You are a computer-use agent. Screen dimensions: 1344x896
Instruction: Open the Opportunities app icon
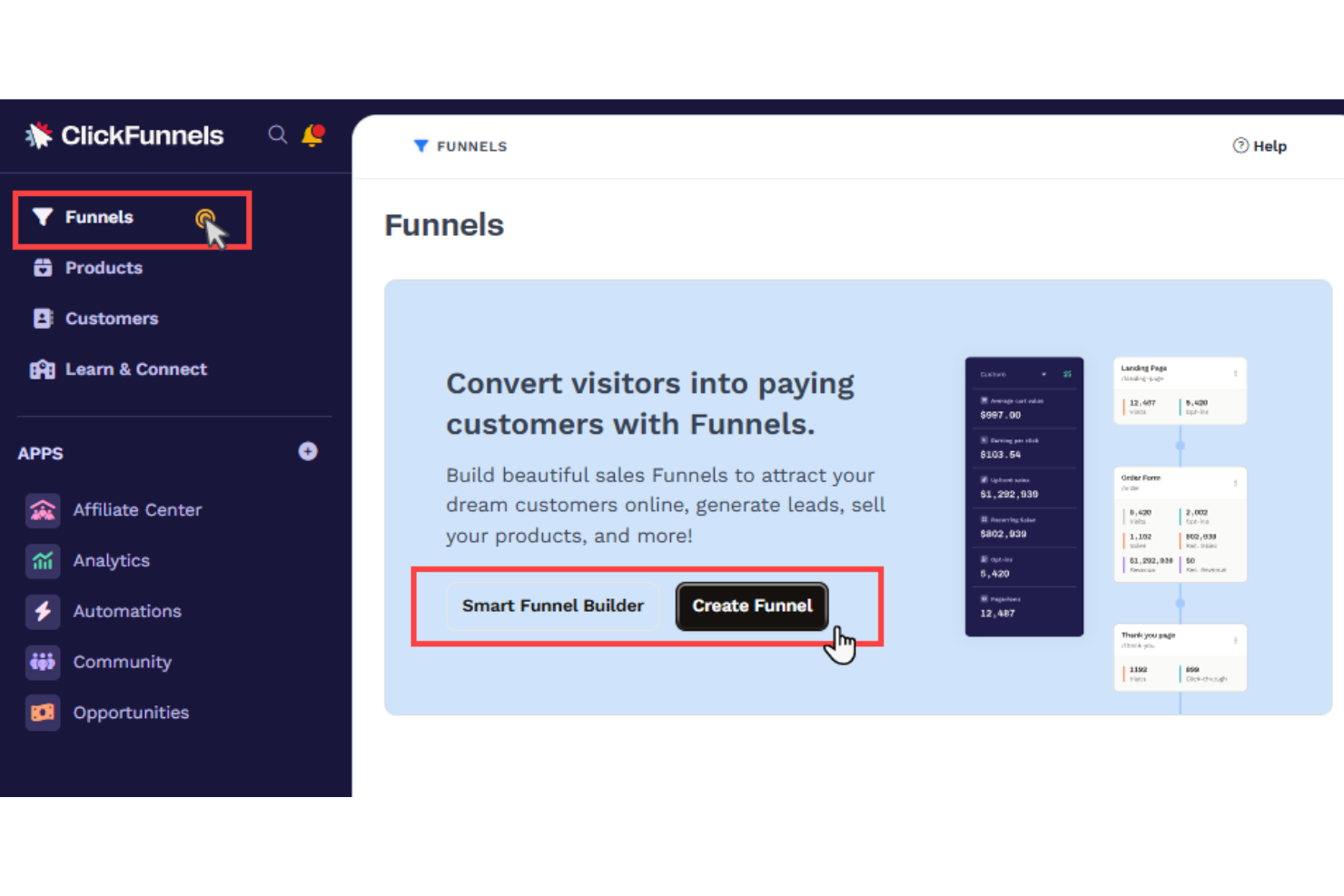point(43,714)
